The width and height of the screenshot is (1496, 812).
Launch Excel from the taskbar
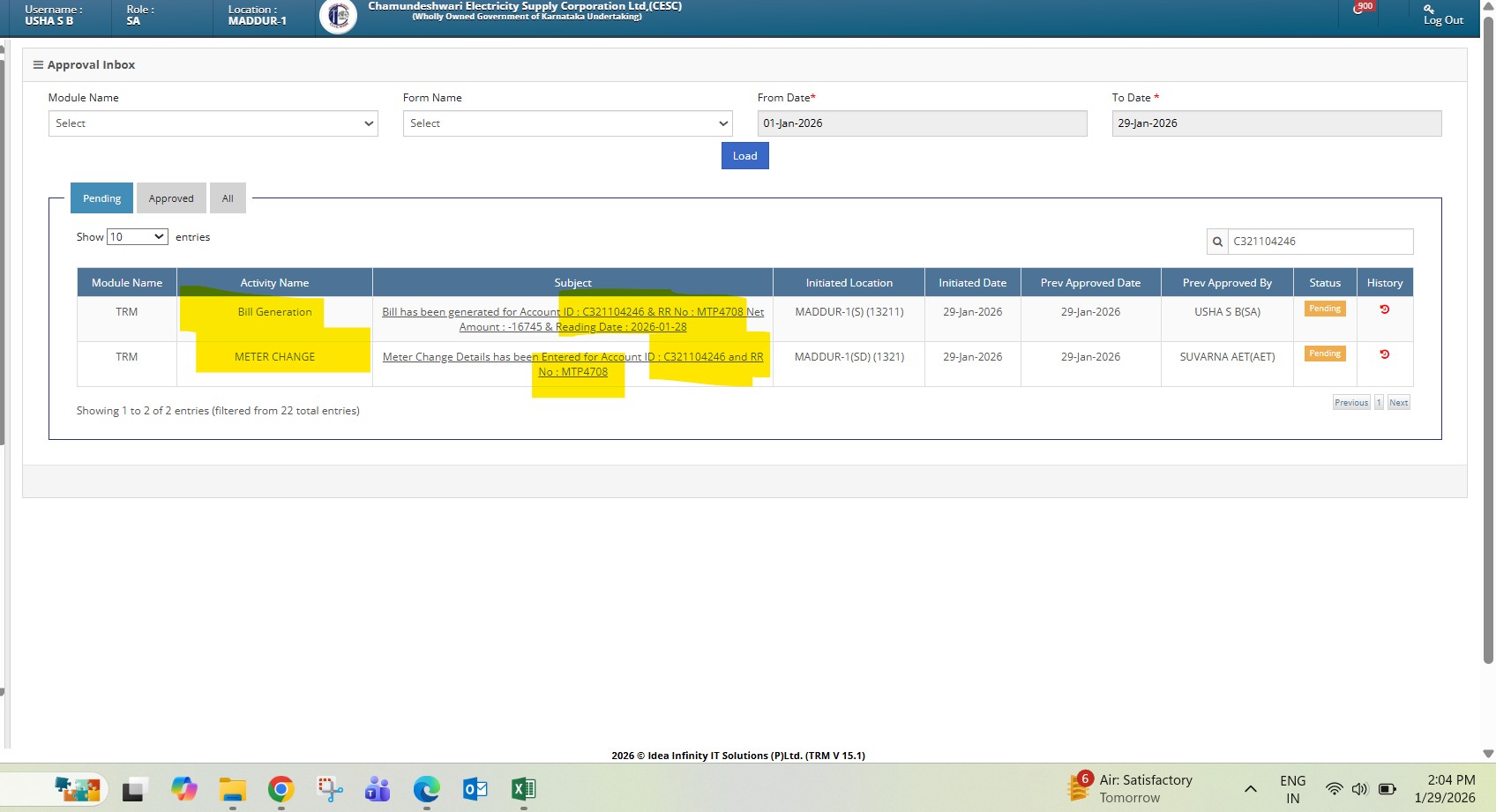click(523, 789)
